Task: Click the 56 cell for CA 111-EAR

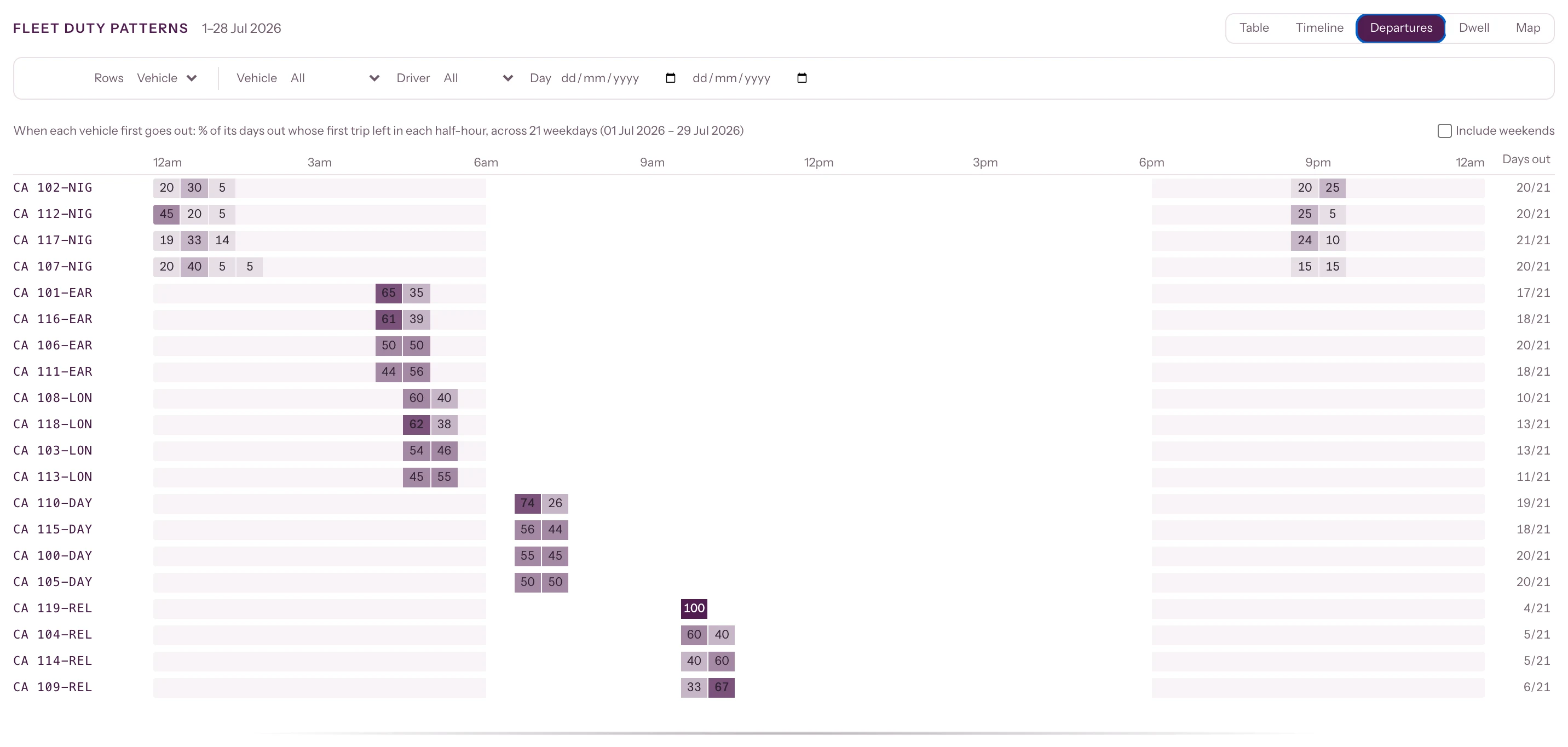Action: [416, 372]
